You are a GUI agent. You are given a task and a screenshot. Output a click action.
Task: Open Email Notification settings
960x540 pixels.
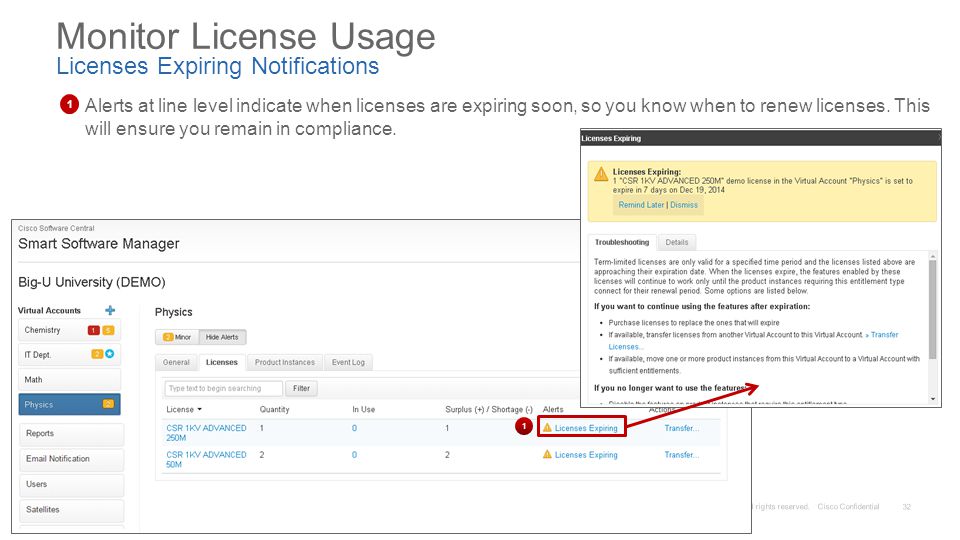[71, 459]
